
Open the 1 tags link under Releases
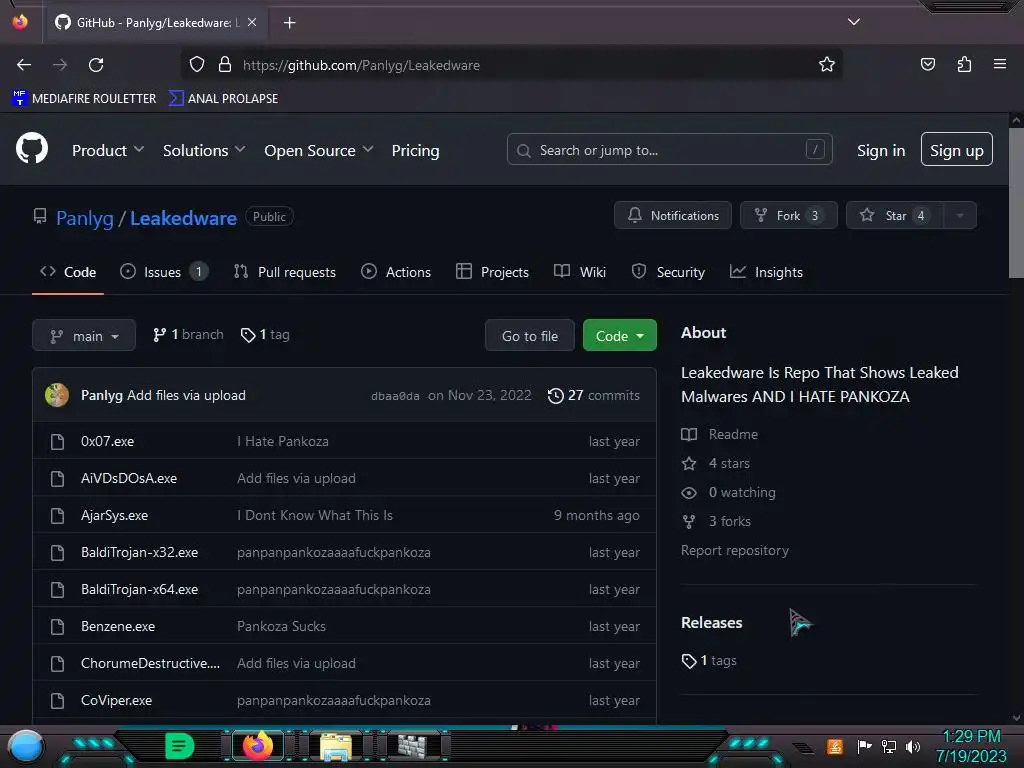tap(709, 660)
